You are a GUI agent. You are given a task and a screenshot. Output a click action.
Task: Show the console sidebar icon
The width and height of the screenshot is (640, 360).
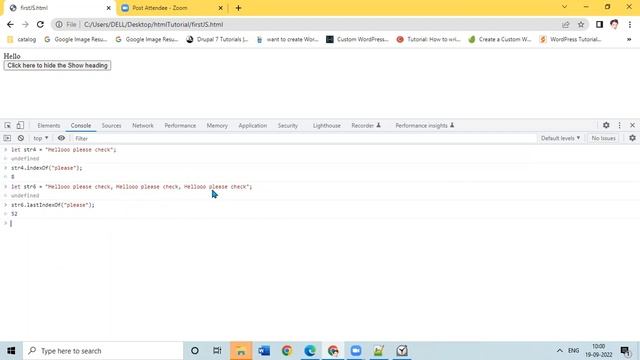7,138
